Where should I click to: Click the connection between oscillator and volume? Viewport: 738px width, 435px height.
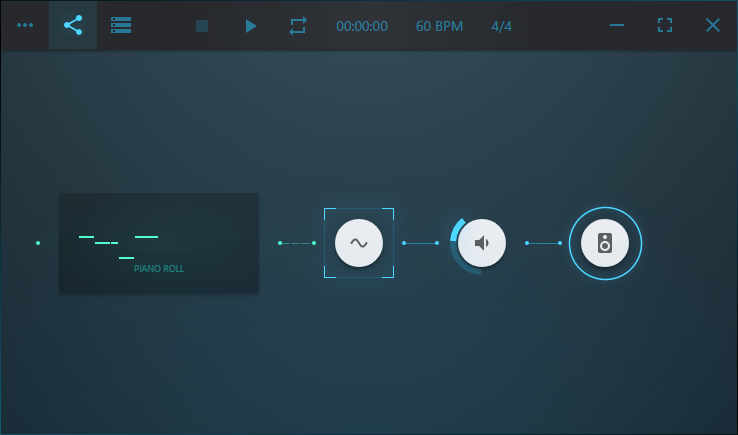point(420,243)
